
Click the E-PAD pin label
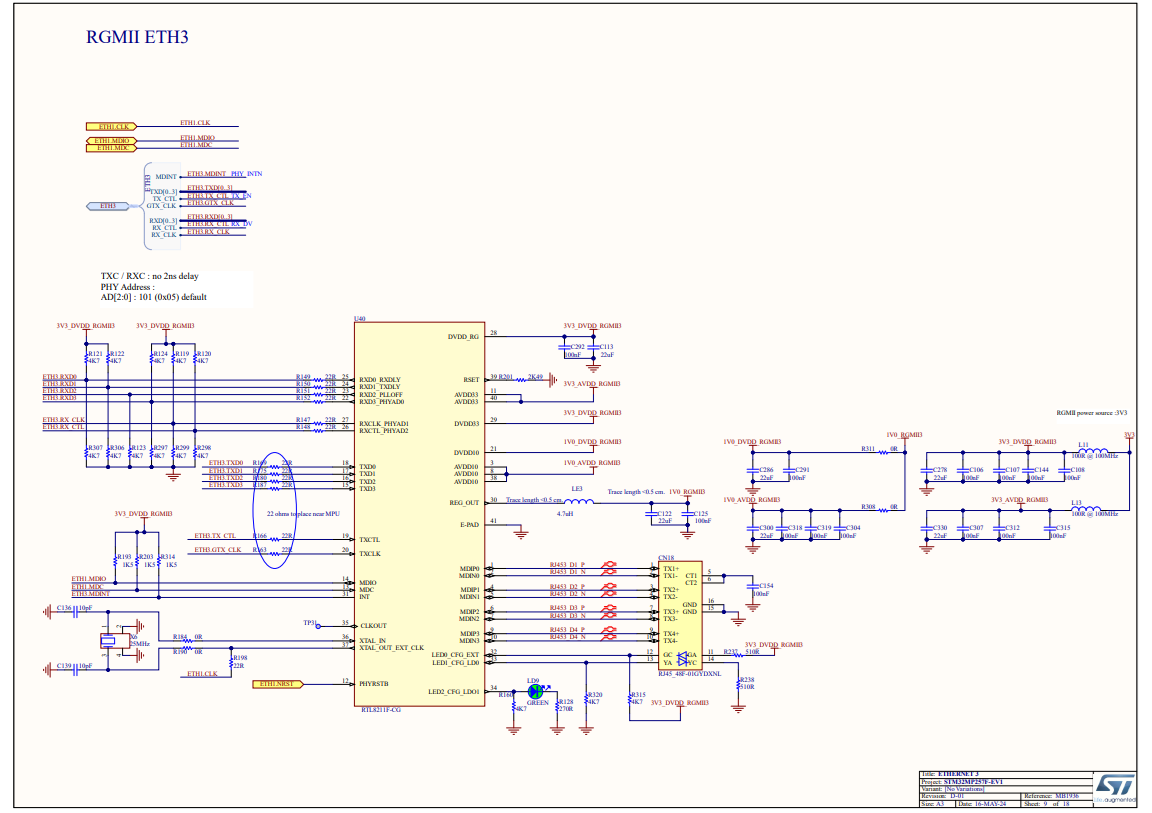469,524
